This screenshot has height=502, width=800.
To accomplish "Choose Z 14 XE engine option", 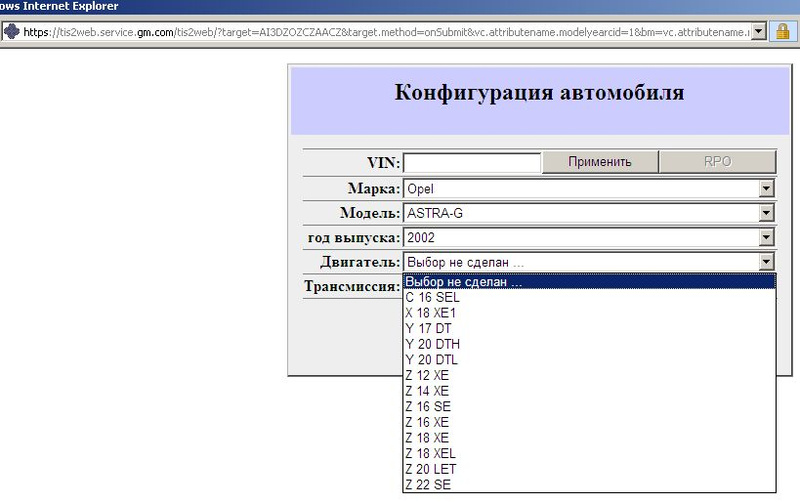I will tap(589, 391).
